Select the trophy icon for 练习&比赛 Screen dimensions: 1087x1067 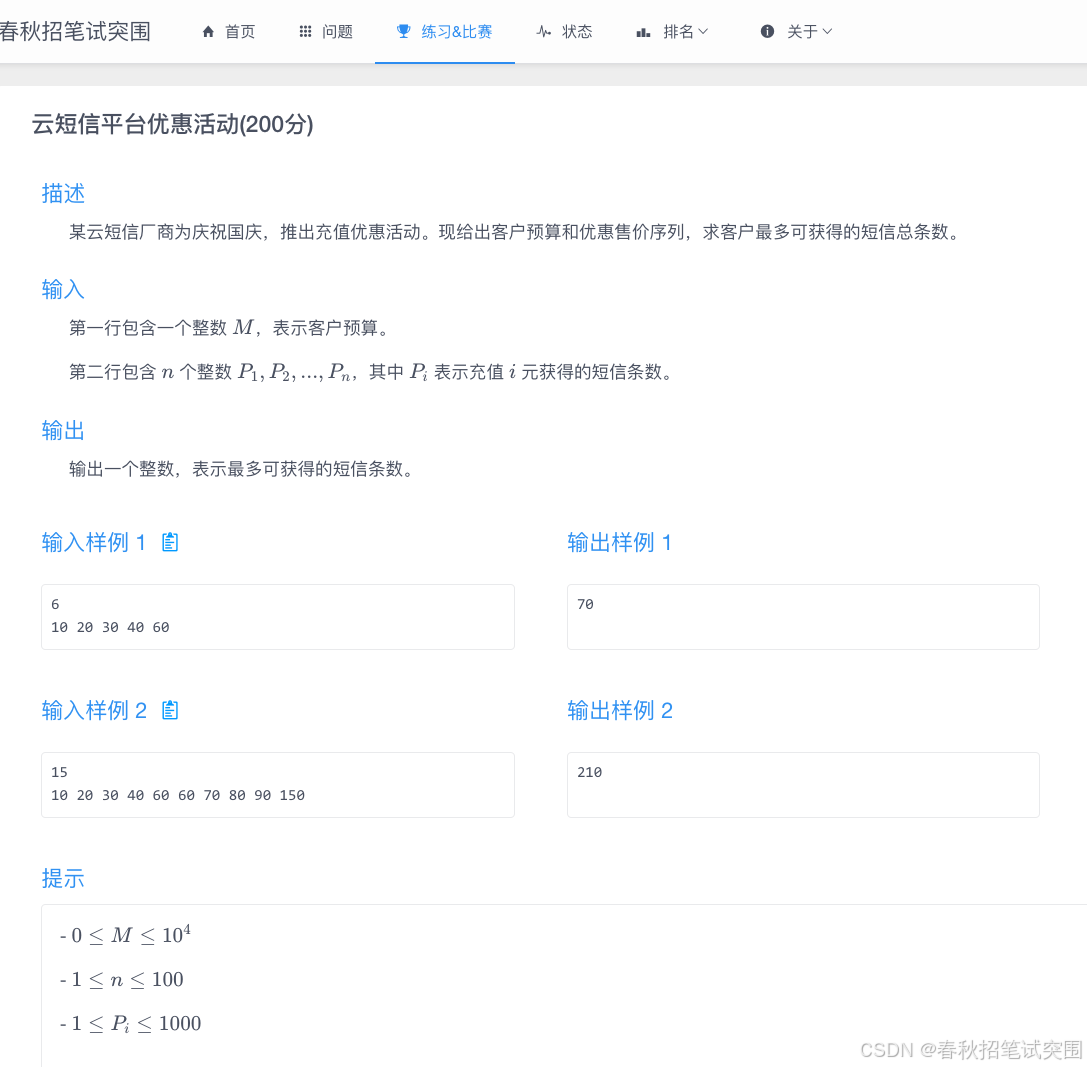403,31
